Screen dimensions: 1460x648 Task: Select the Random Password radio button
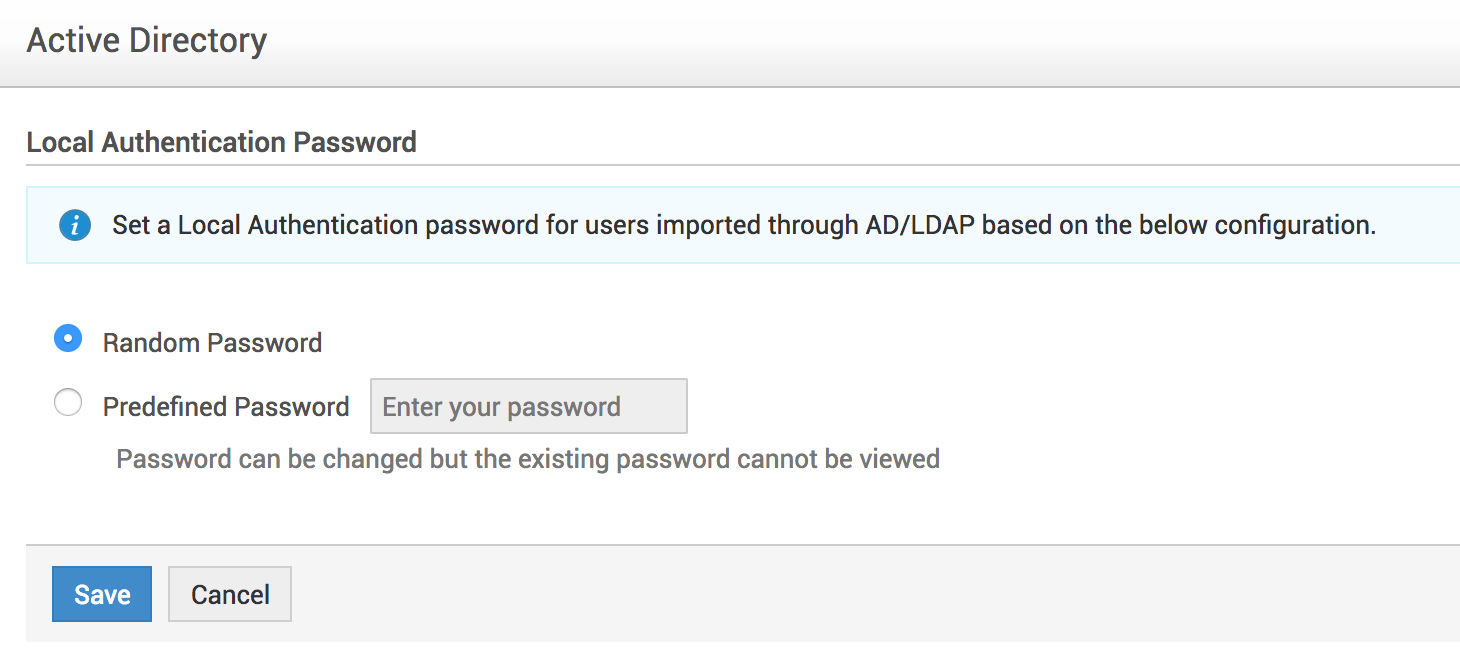pyautogui.click(x=68, y=340)
